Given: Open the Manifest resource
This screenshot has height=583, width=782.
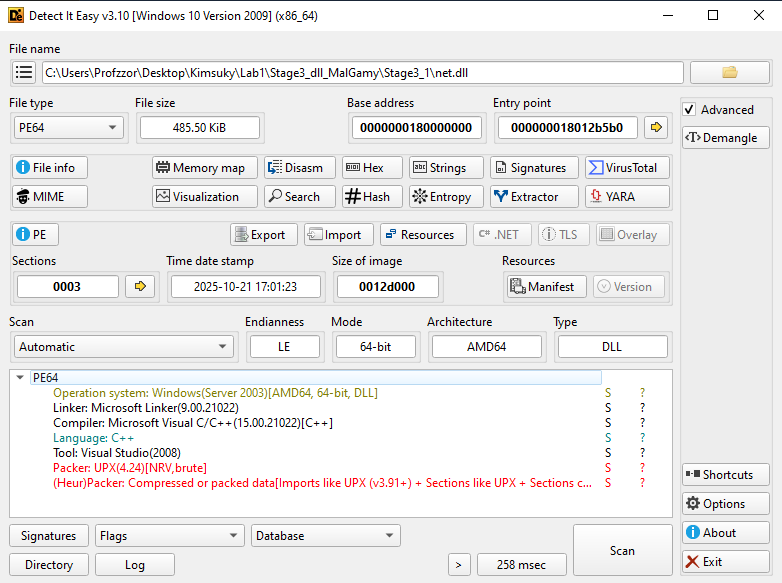Looking at the screenshot, I should pyautogui.click(x=547, y=287).
